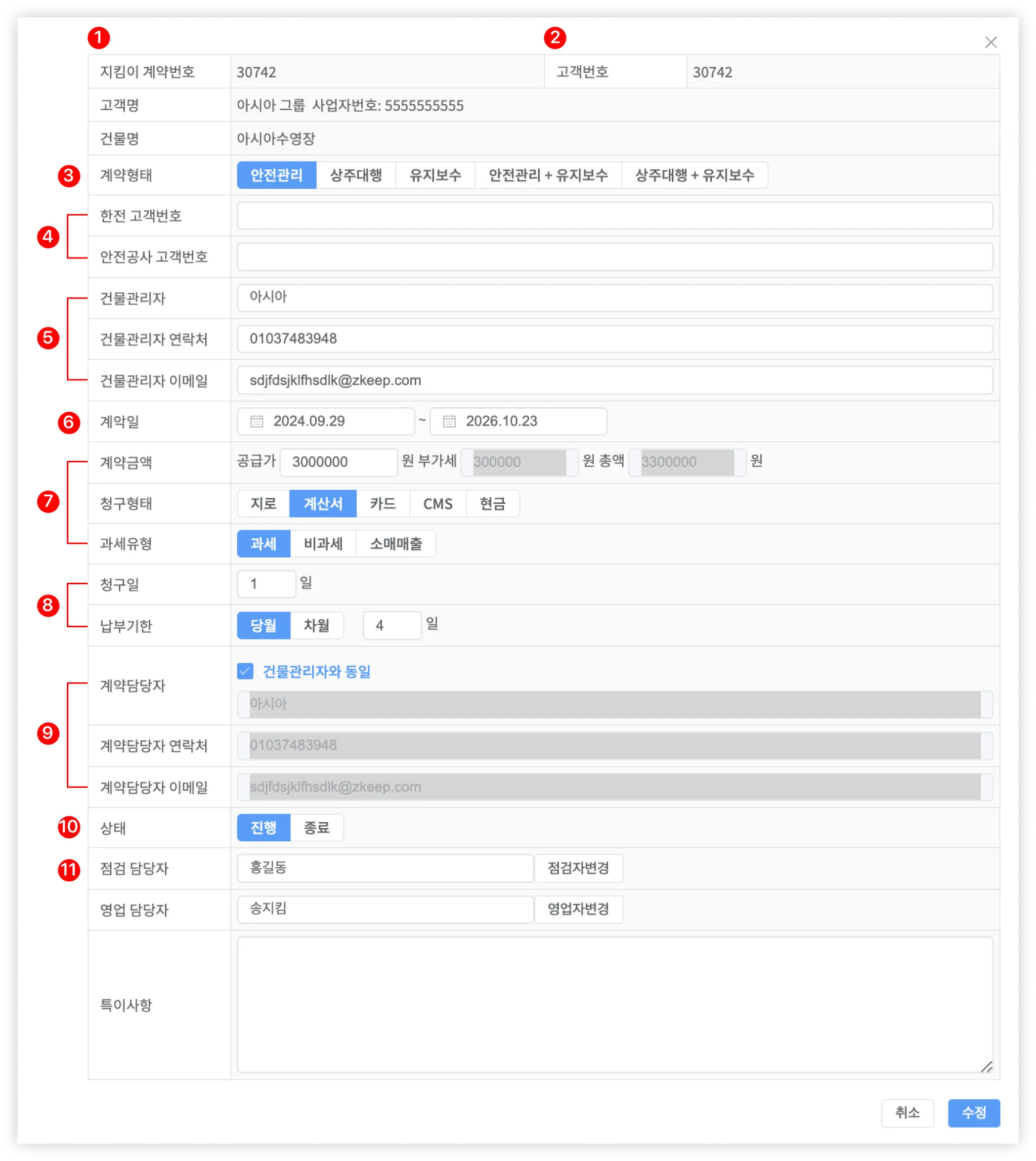Click the textarea resize handle in 특이사항

(986, 1066)
